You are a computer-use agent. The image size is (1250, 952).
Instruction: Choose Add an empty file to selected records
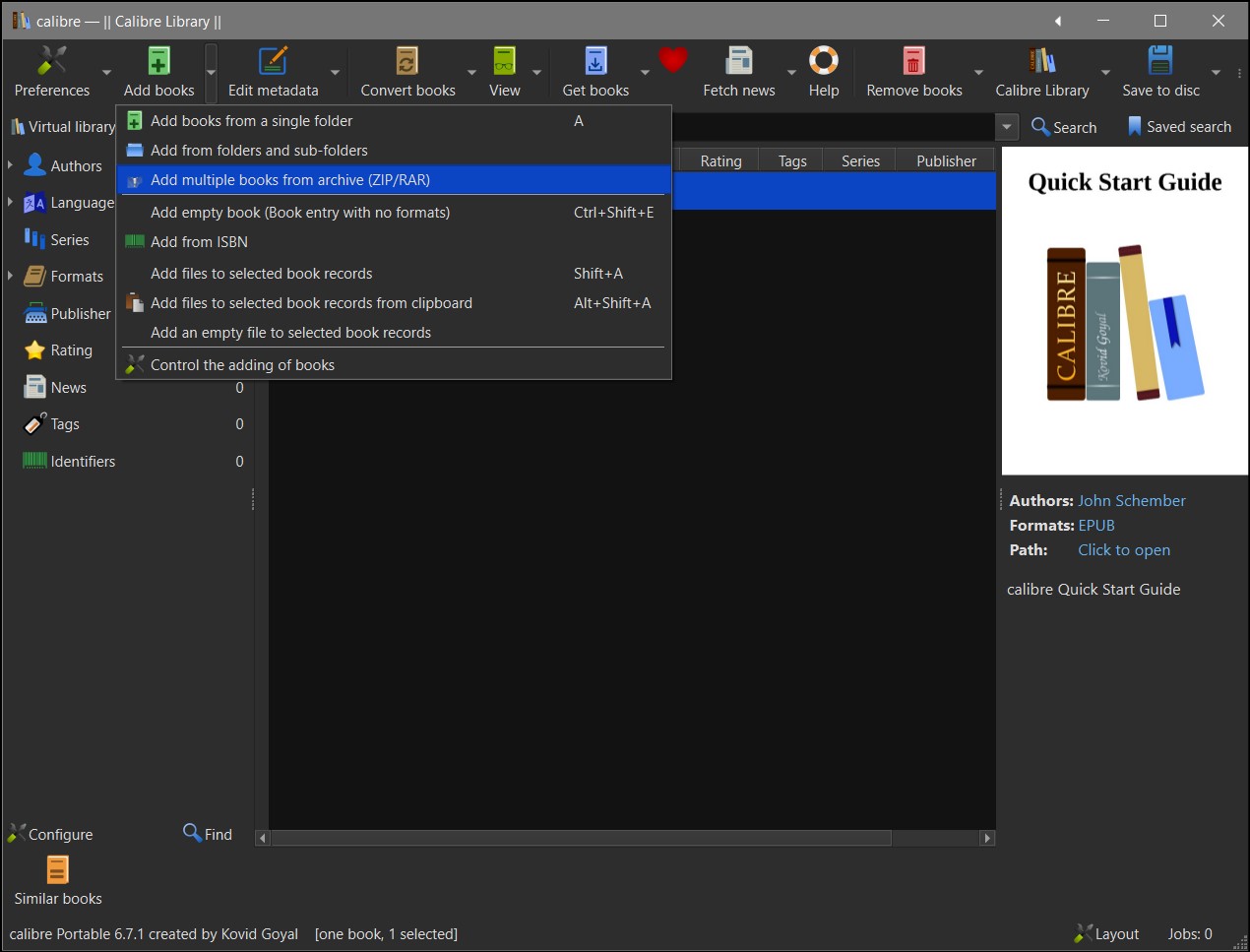pyautogui.click(x=394, y=332)
